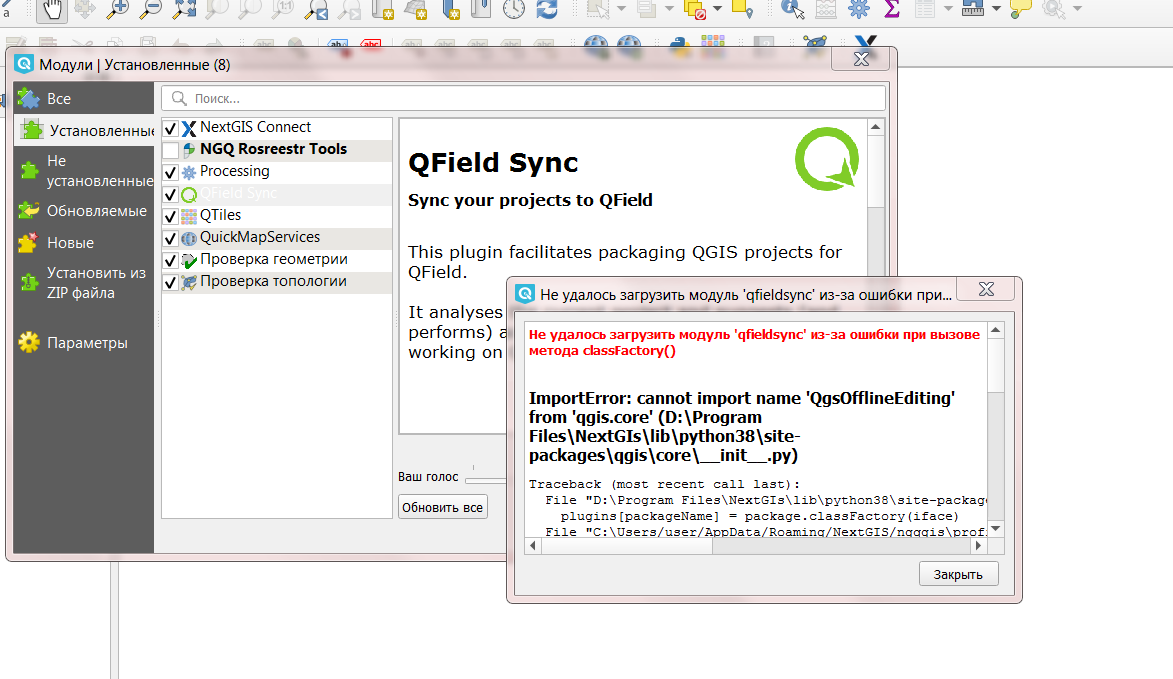Viewport: 1173px width, 679px height.
Task: Expand the deselect features dropdown arrow
Action: tap(717, 9)
